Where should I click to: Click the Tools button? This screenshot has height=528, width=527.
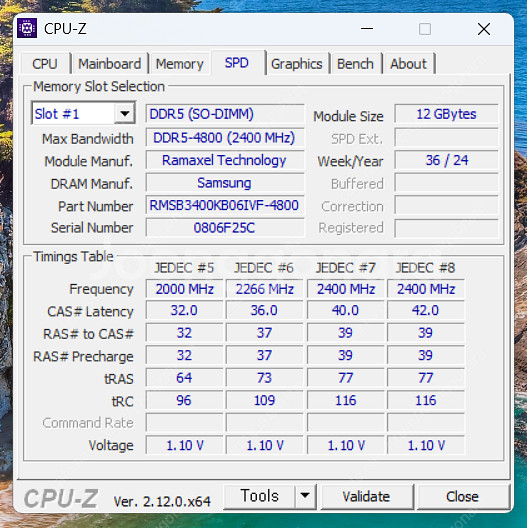259,496
